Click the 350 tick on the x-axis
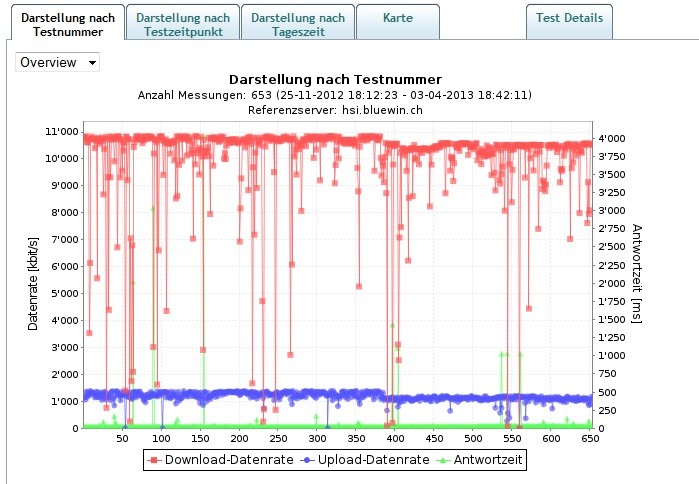 coord(356,439)
